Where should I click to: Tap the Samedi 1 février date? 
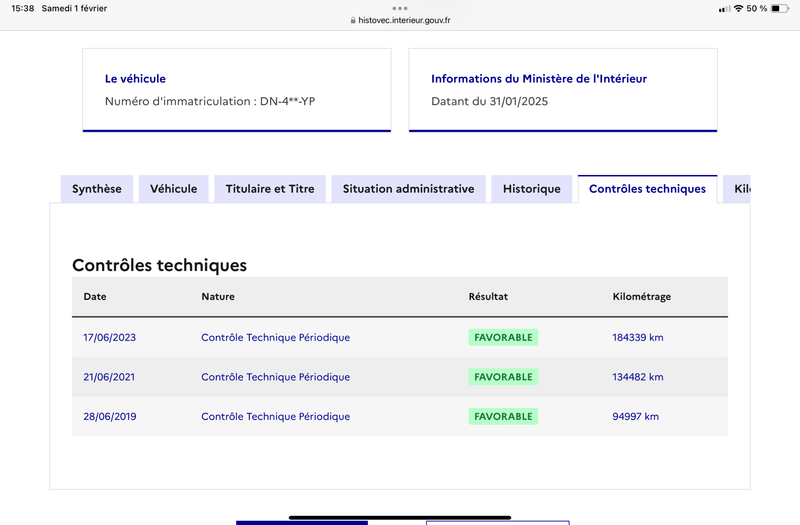tap(74, 8)
